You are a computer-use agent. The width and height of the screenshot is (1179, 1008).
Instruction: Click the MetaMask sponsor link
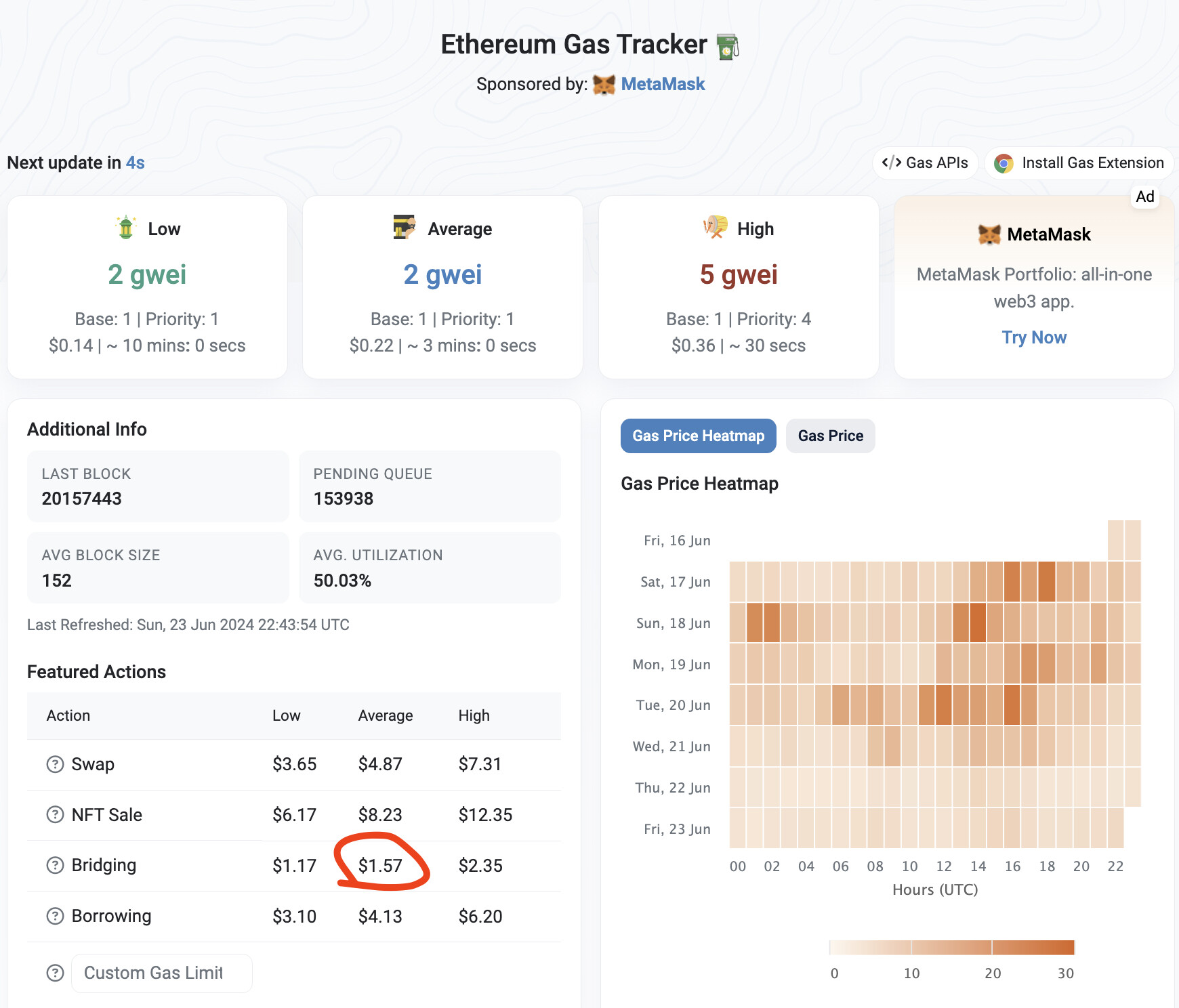tap(663, 84)
